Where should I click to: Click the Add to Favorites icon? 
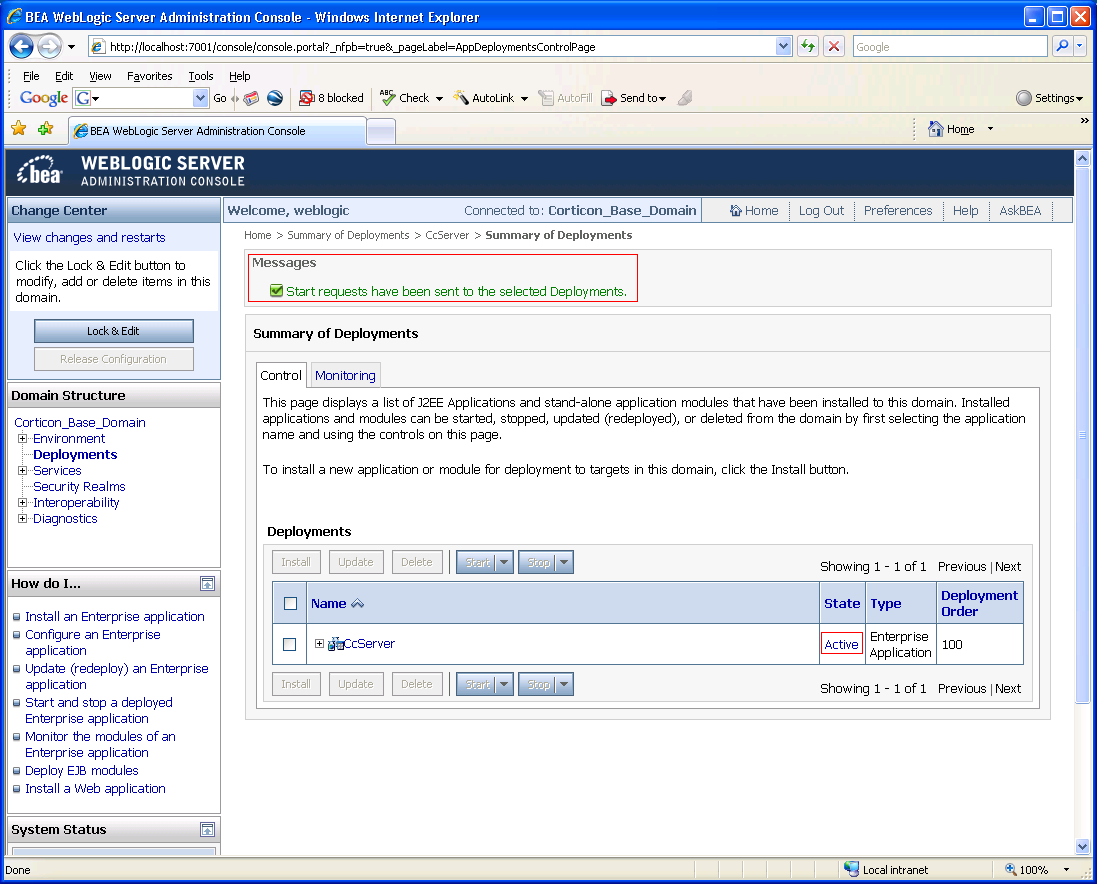[x=46, y=129]
